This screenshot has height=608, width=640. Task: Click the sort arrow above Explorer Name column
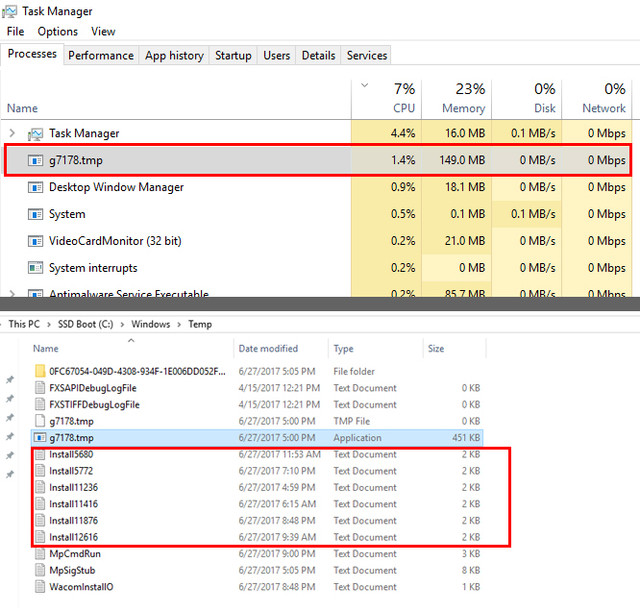point(131,340)
